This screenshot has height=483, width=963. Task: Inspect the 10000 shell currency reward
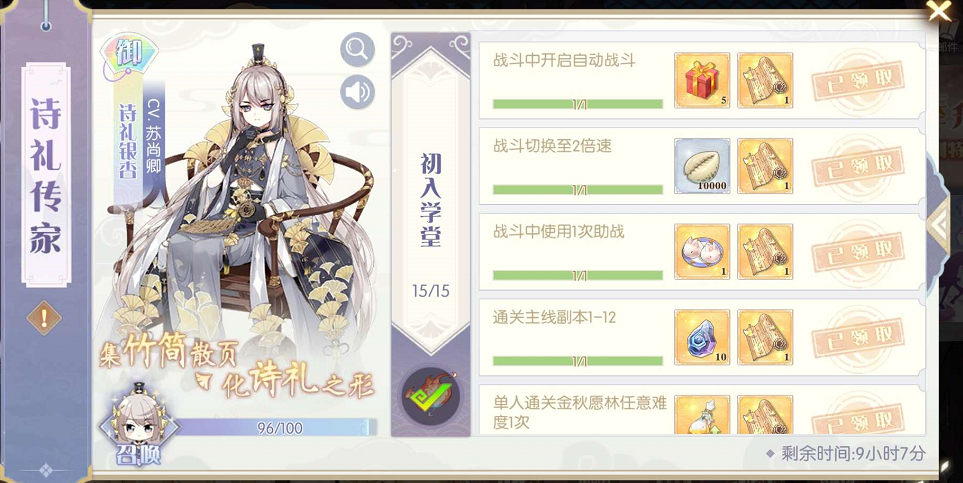tap(702, 166)
